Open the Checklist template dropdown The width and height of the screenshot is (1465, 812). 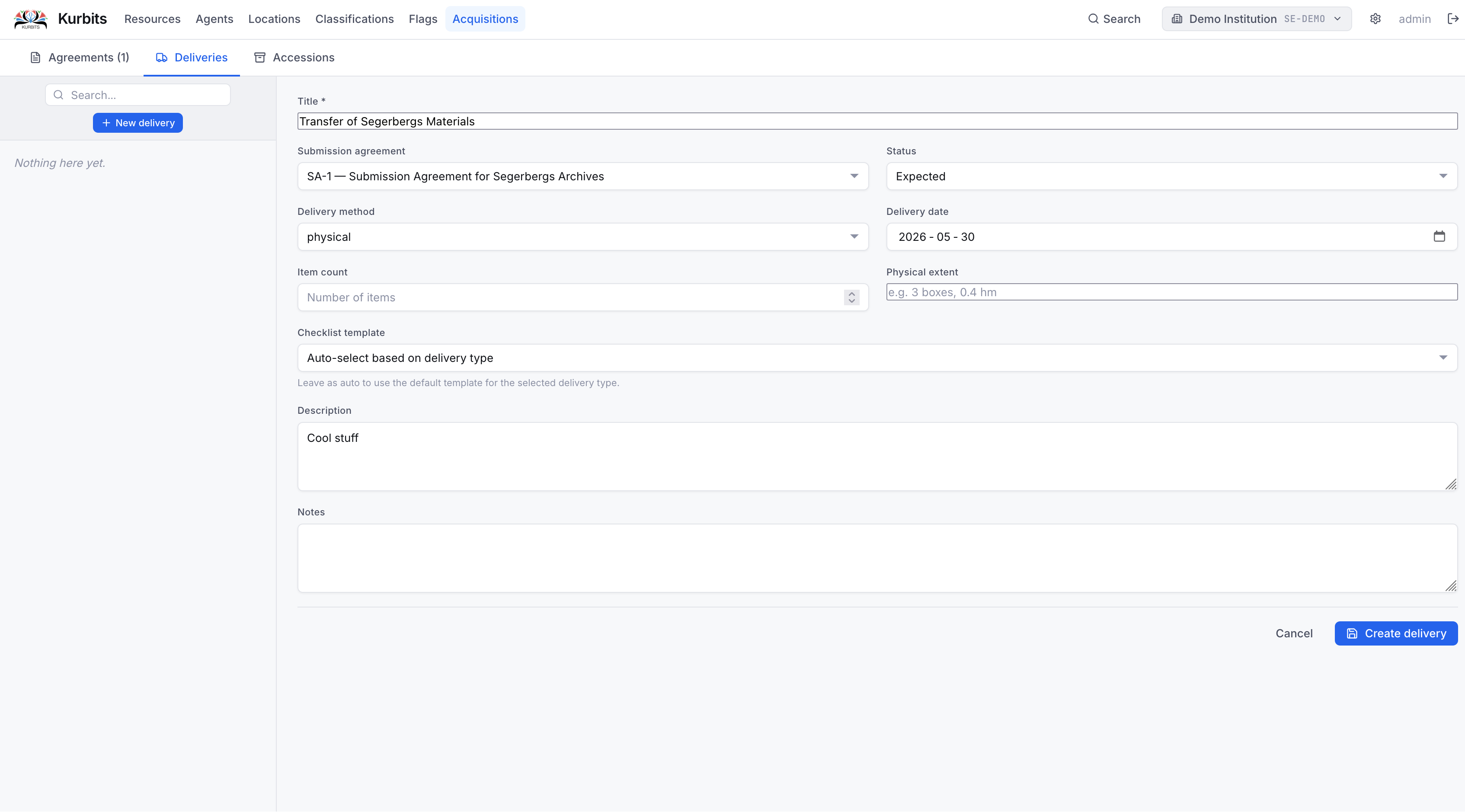point(877,358)
